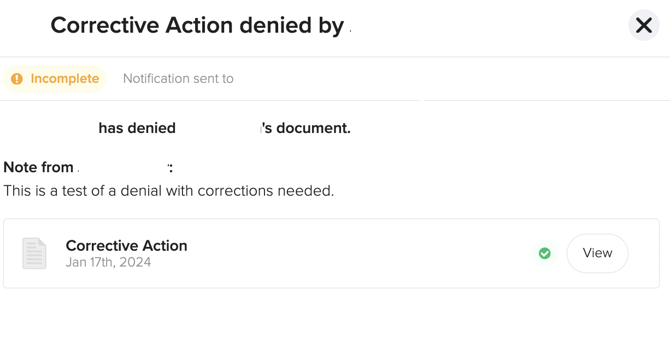Click the denial note text about corrections needed

[169, 190]
